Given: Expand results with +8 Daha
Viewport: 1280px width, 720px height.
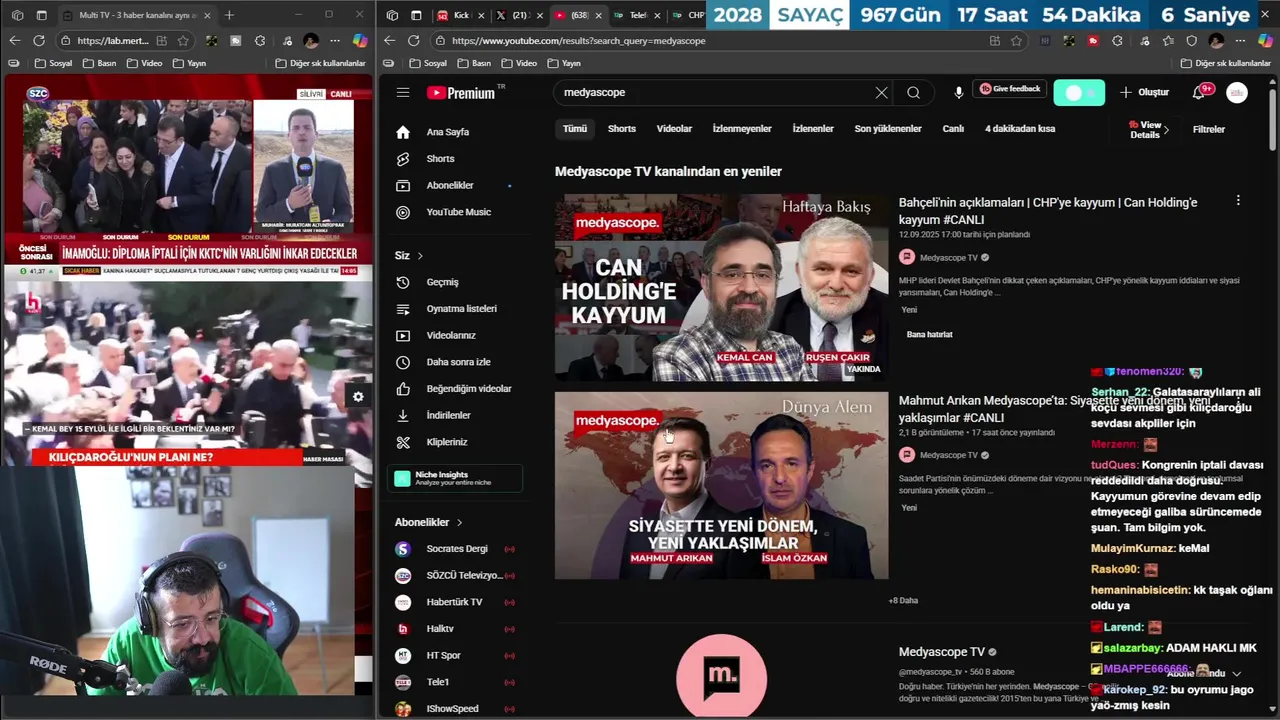Looking at the screenshot, I should 903,600.
